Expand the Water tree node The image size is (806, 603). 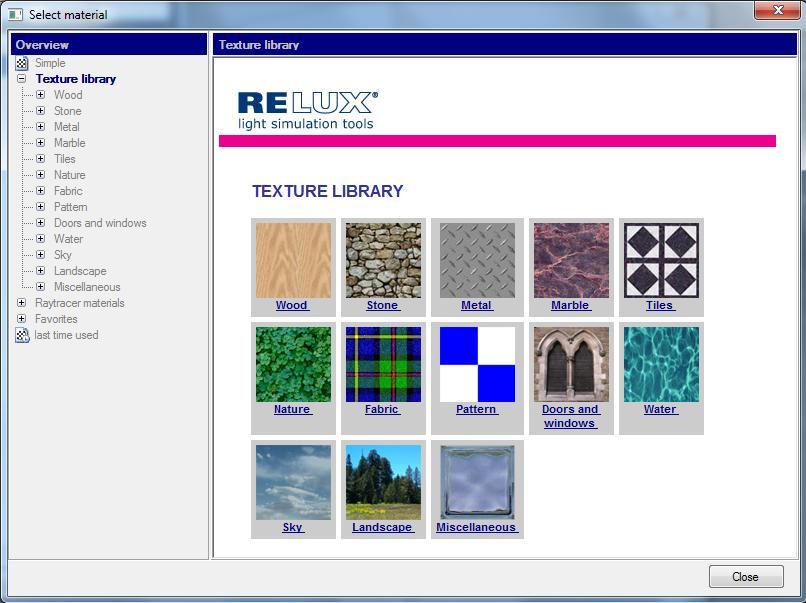[41, 239]
